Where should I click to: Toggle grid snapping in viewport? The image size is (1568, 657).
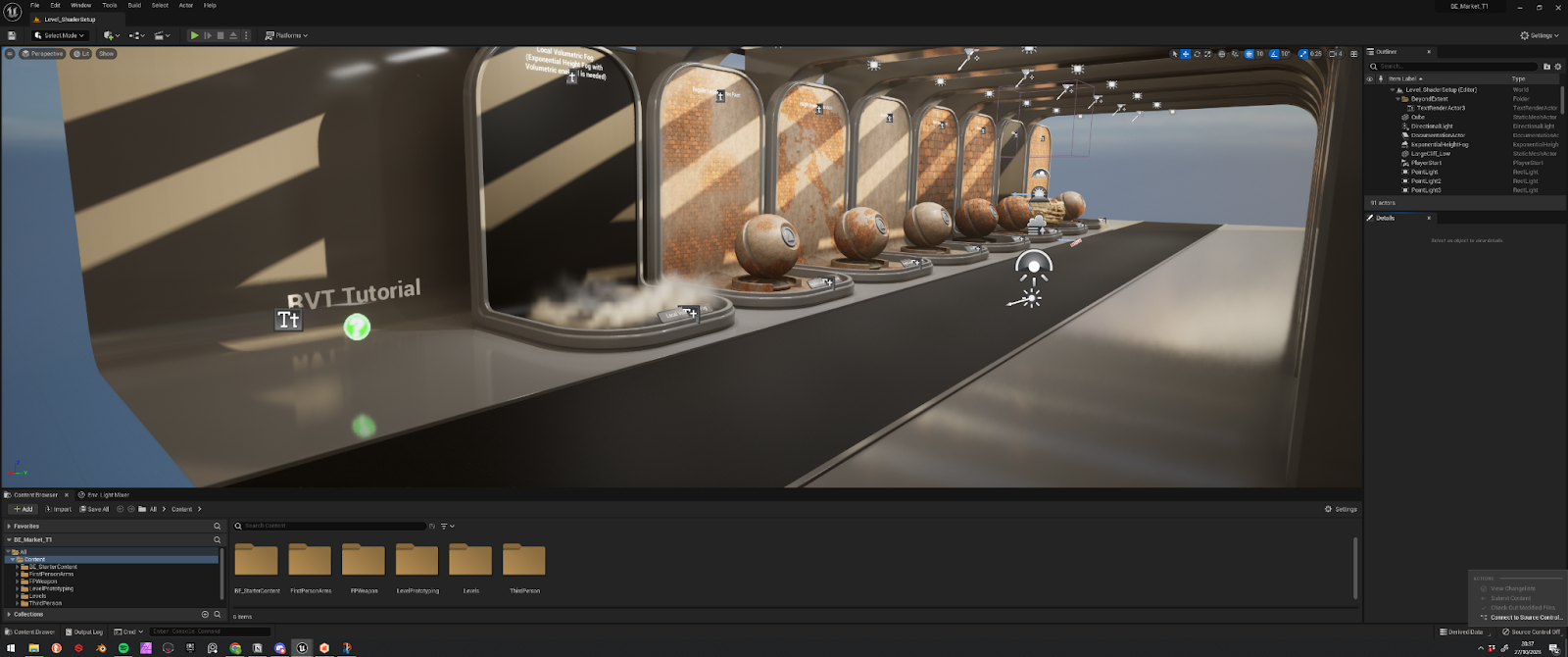1249,54
